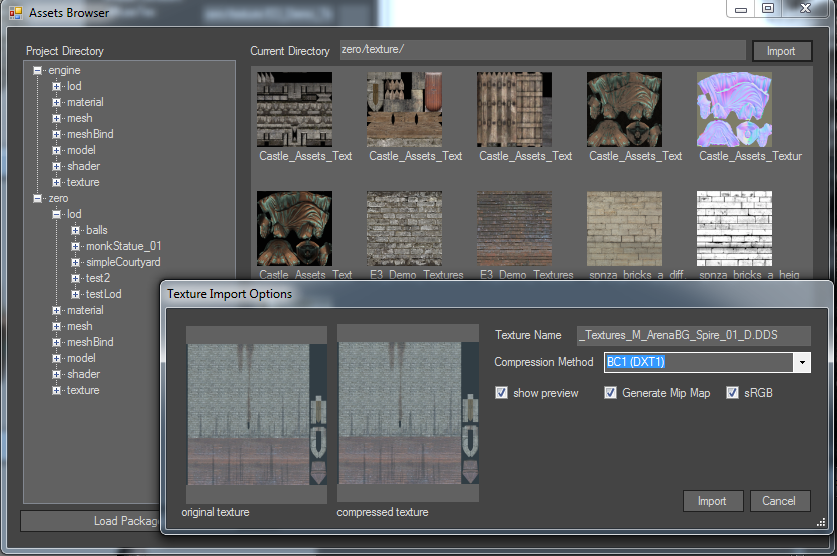Select zero material folder
This screenshot has height=556, width=837.
point(85,311)
